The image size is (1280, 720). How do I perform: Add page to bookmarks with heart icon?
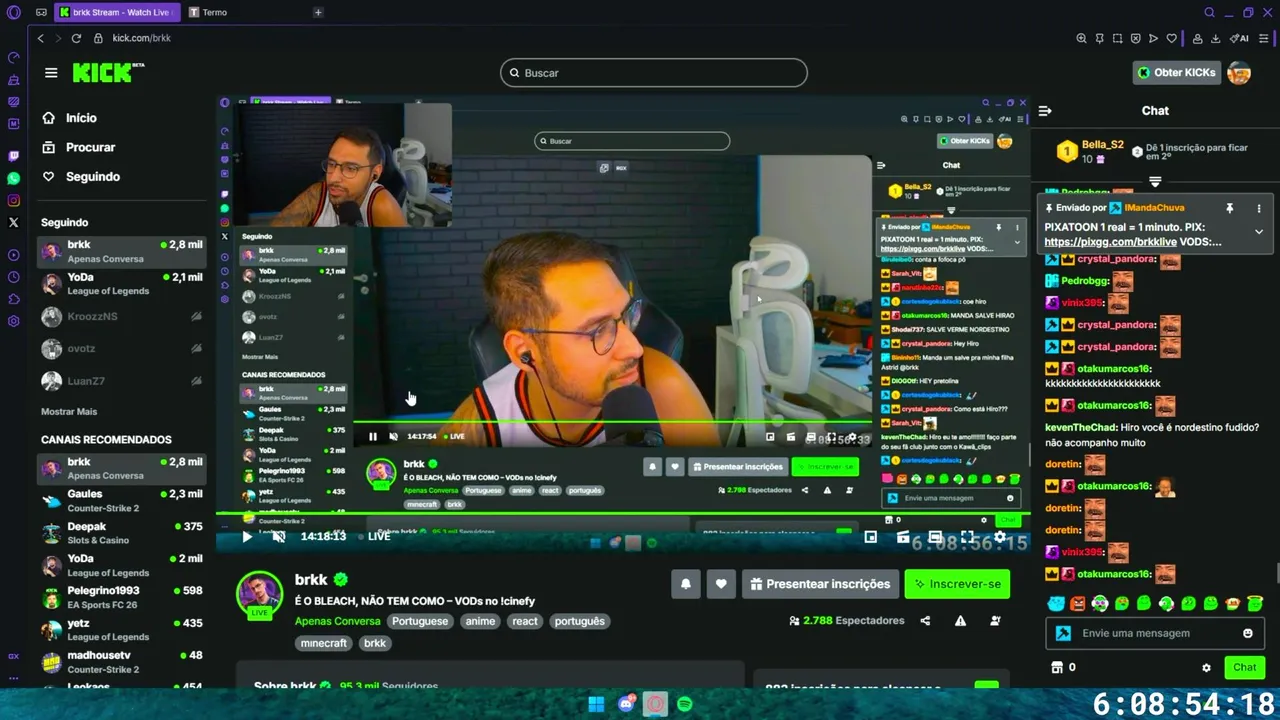coord(1171,38)
